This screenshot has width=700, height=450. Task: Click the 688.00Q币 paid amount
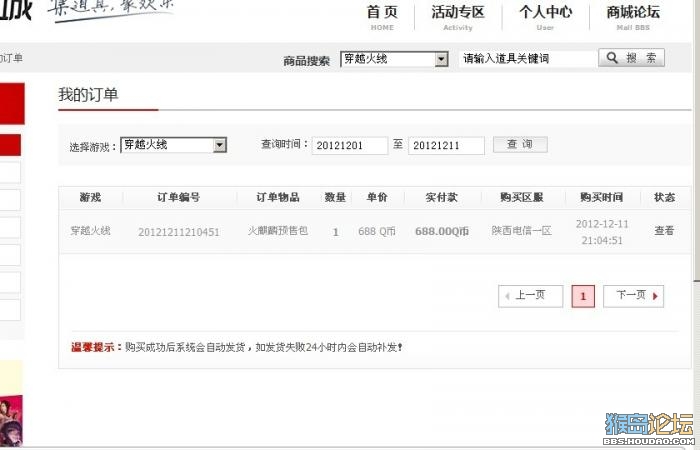tap(442, 231)
